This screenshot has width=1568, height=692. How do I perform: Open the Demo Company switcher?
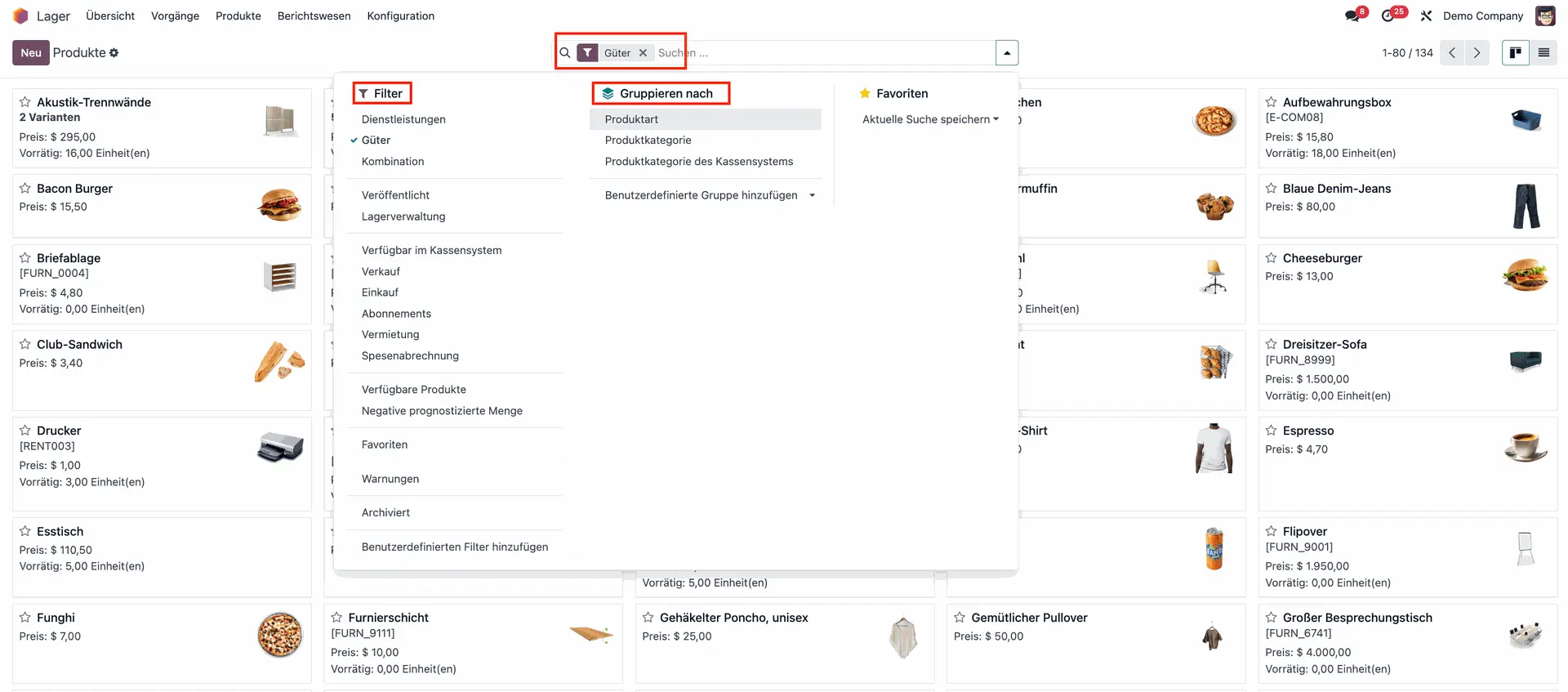[x=1482, y=16]
